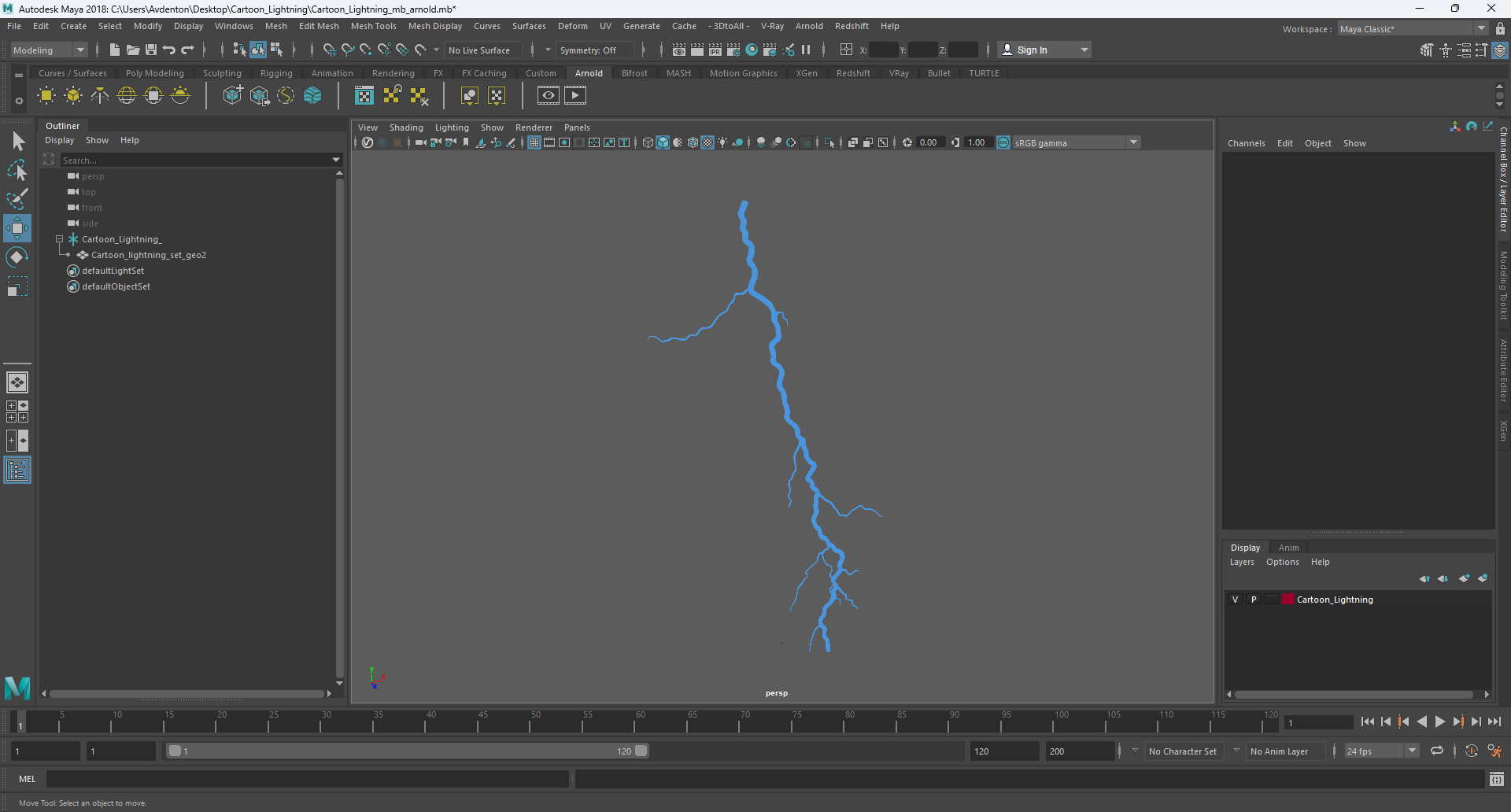Select Cartoon_lightning_set_geo2 in Outliner
This screenshot has width=1511, height=812.
[x=149, y=255]
